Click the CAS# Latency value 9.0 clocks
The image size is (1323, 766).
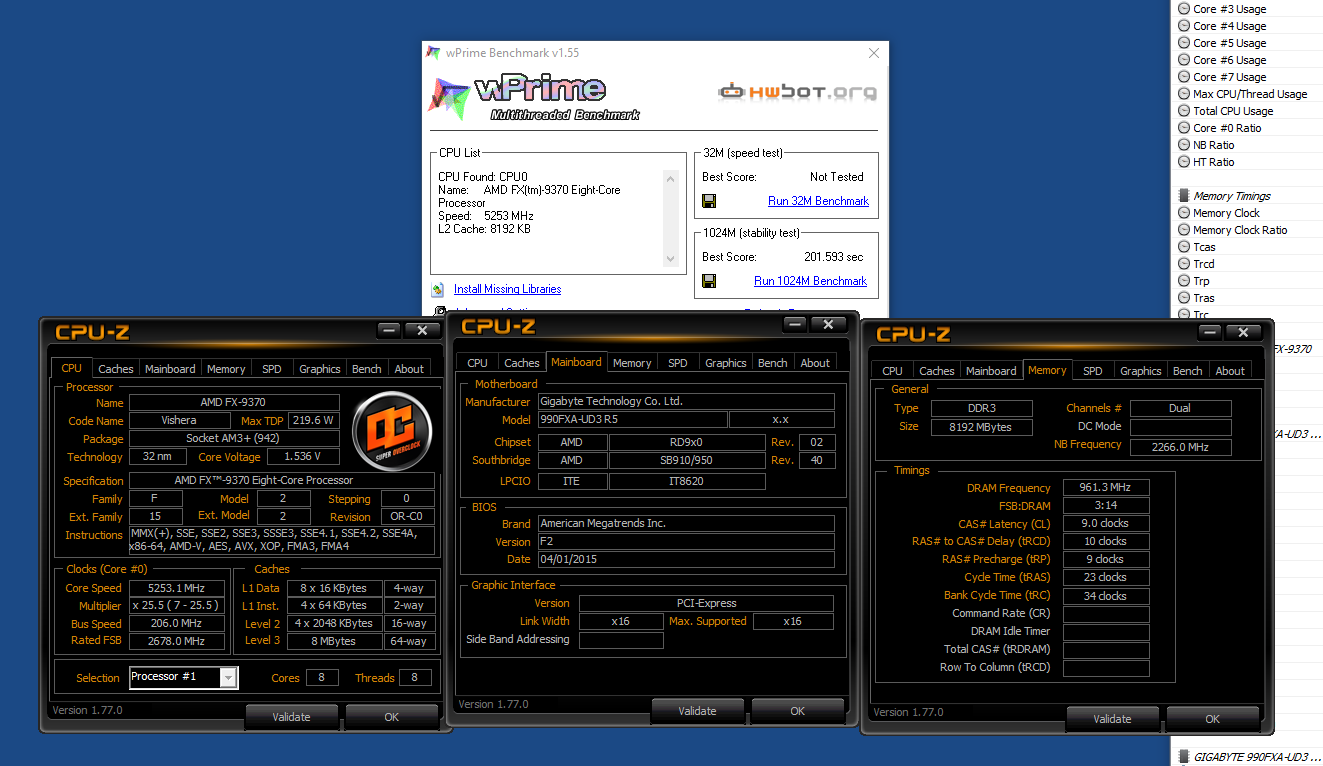(x=1106, y=524)
